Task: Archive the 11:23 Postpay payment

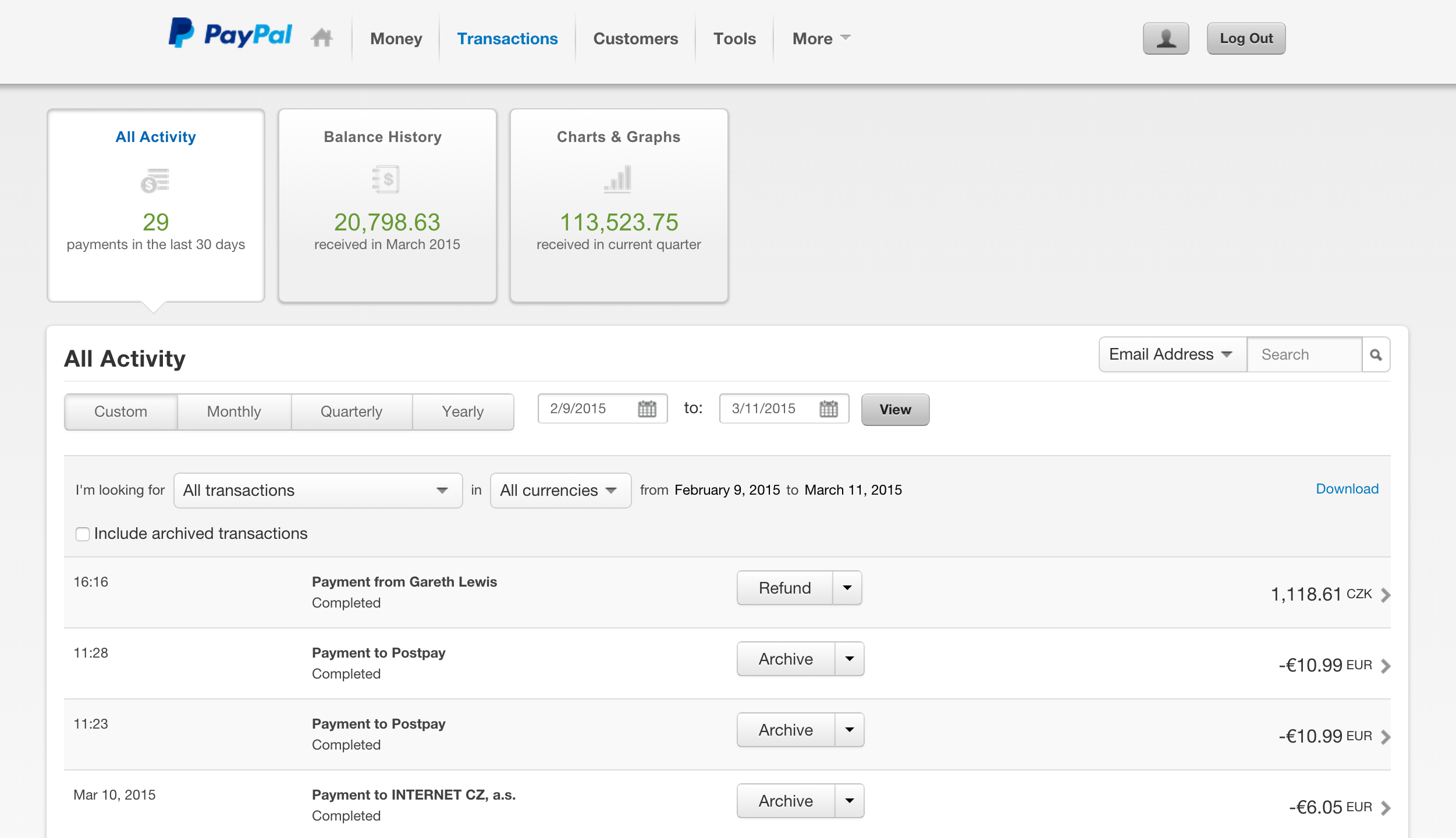Action: [x=786, y=730]
